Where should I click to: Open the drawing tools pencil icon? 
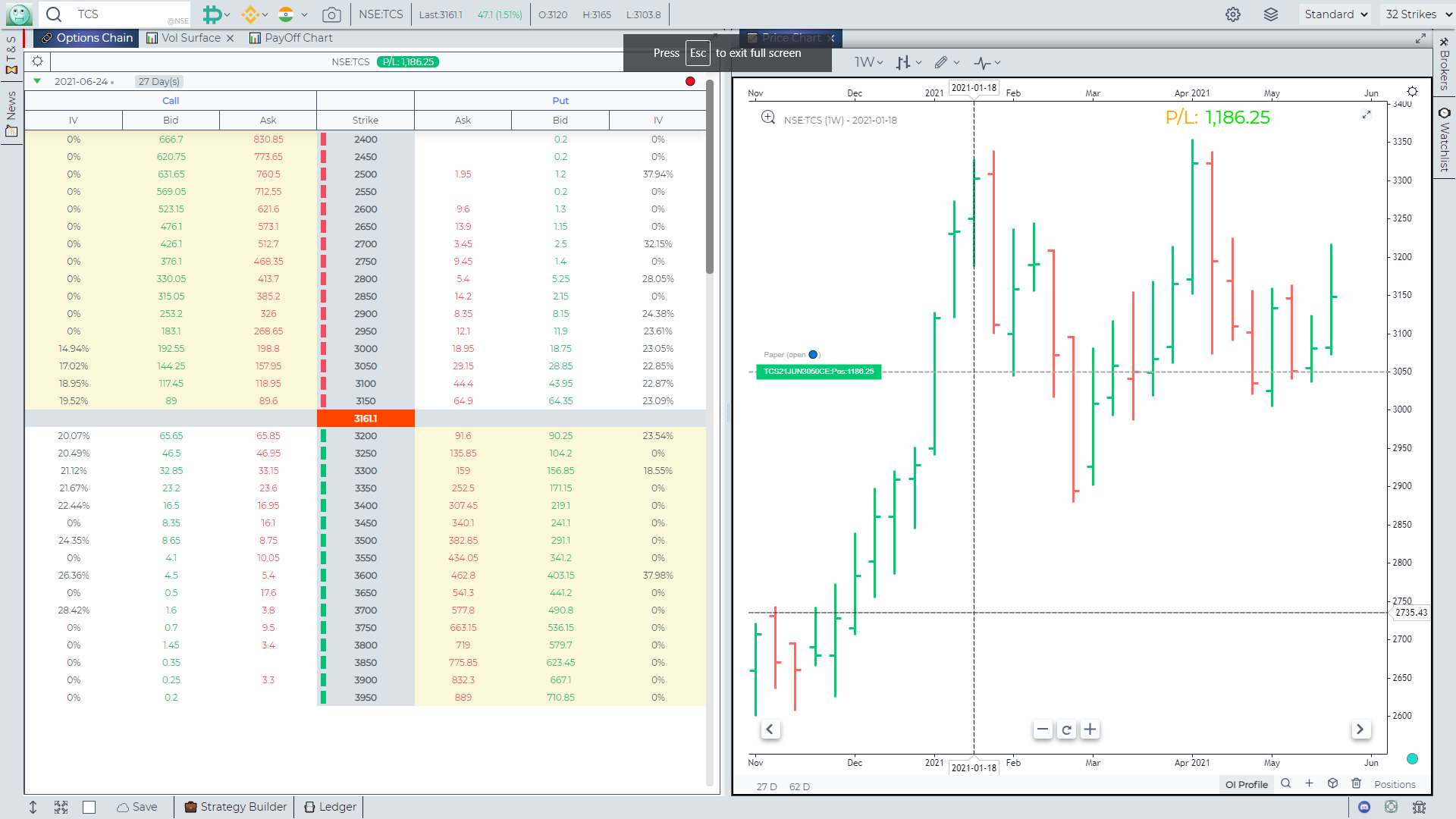[943, 62]
